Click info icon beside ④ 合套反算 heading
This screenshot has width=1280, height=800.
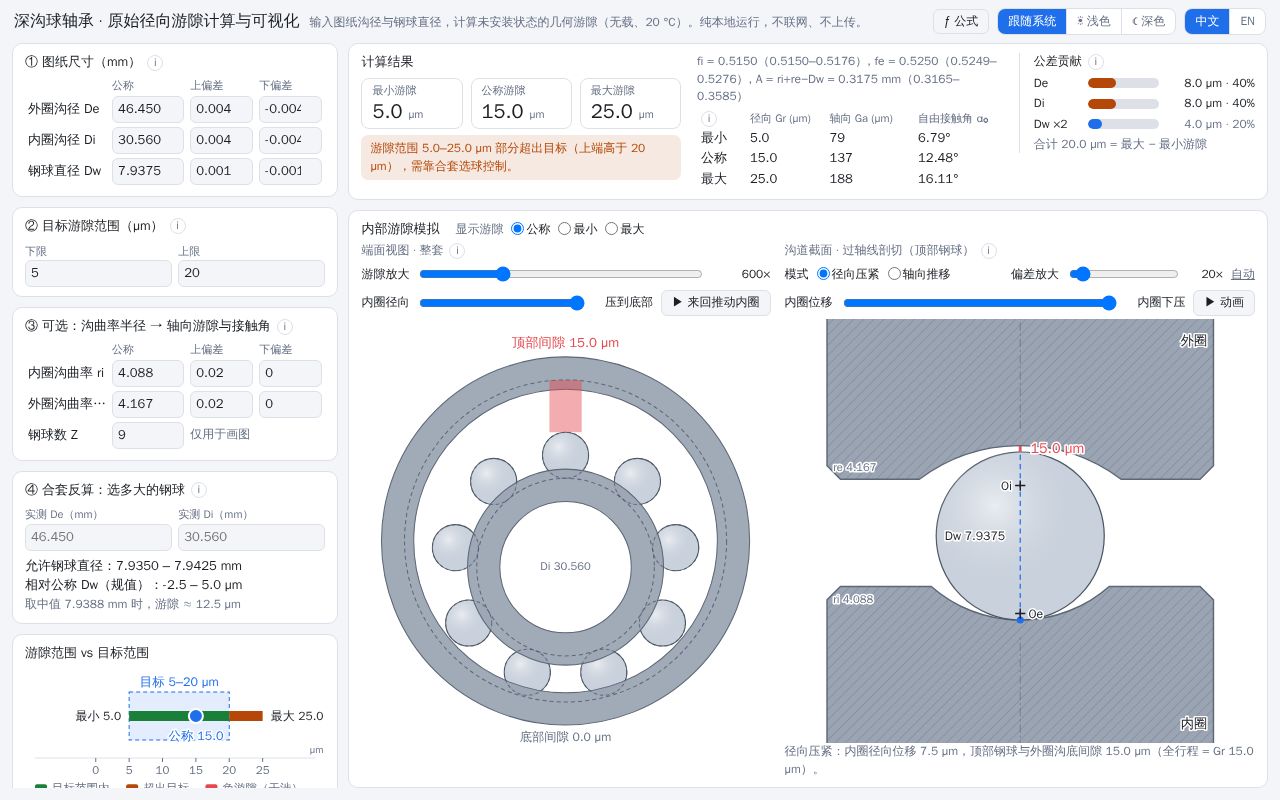pos(199,490)
